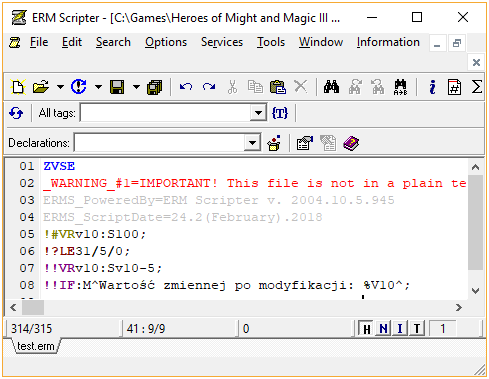
Task: Click the {T} tags icon
Action: click(280, 113)
